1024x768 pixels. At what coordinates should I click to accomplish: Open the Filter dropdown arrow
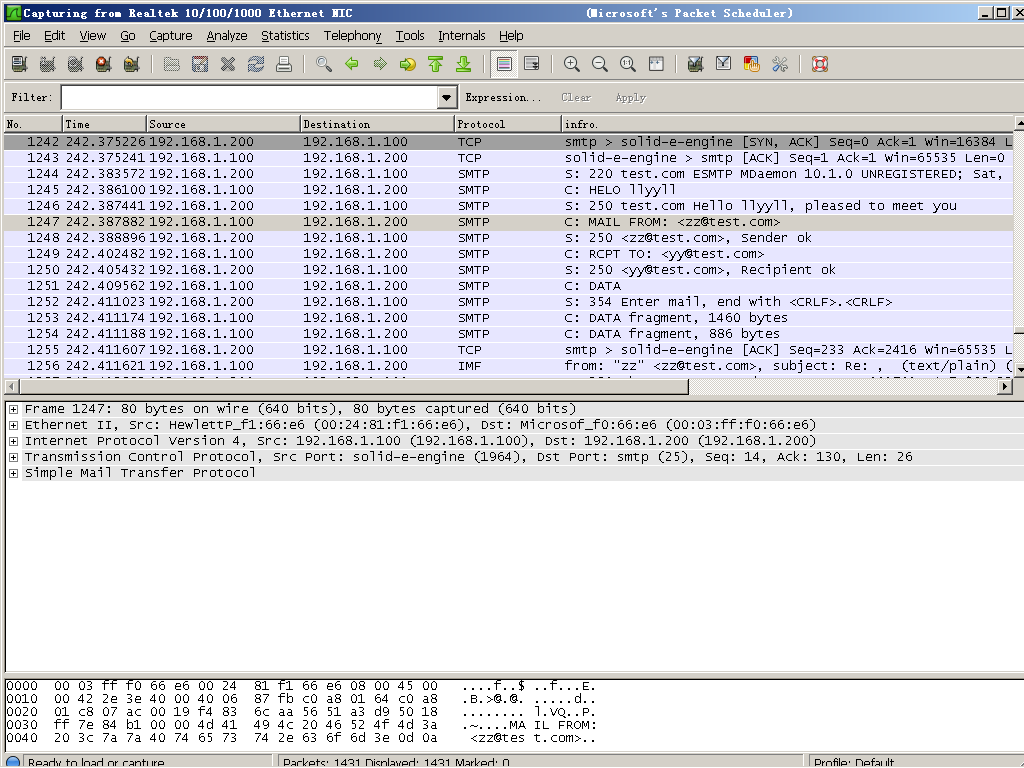pos(447,98)
